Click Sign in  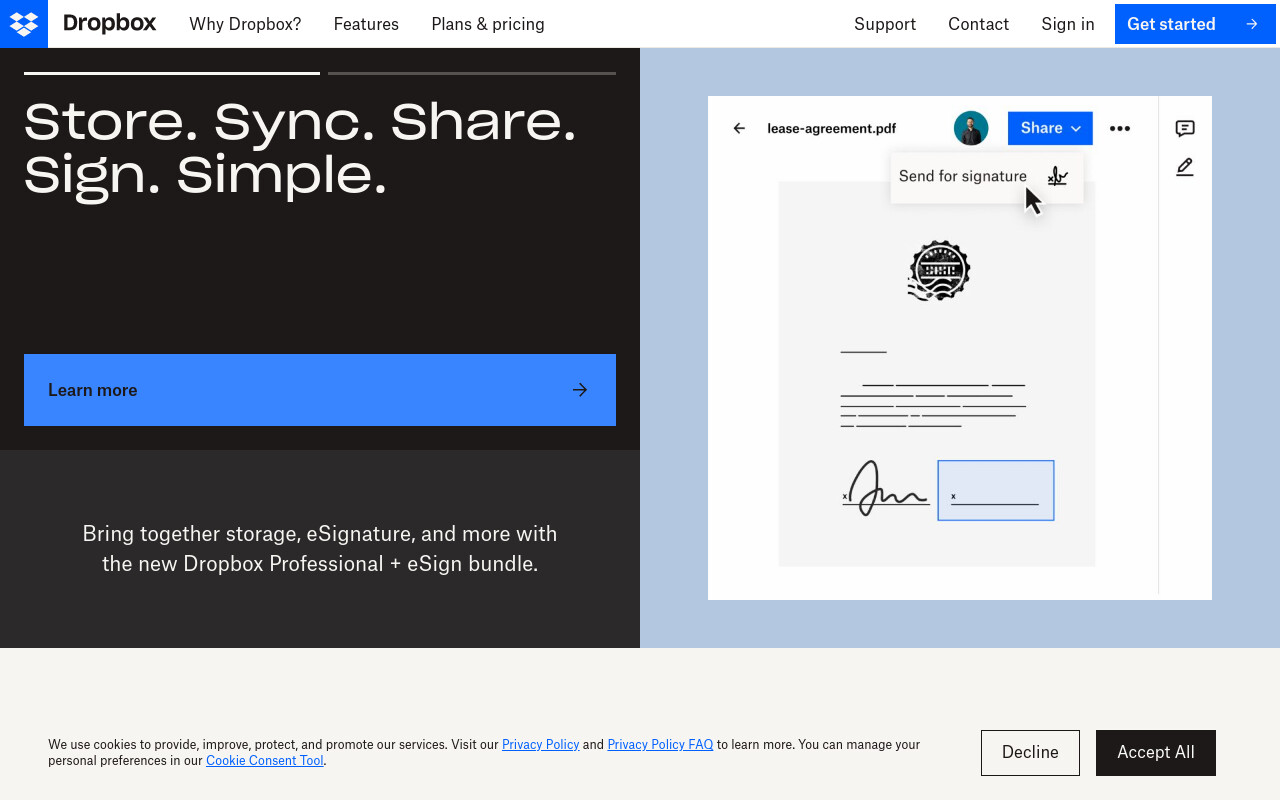click(1068, 24)
